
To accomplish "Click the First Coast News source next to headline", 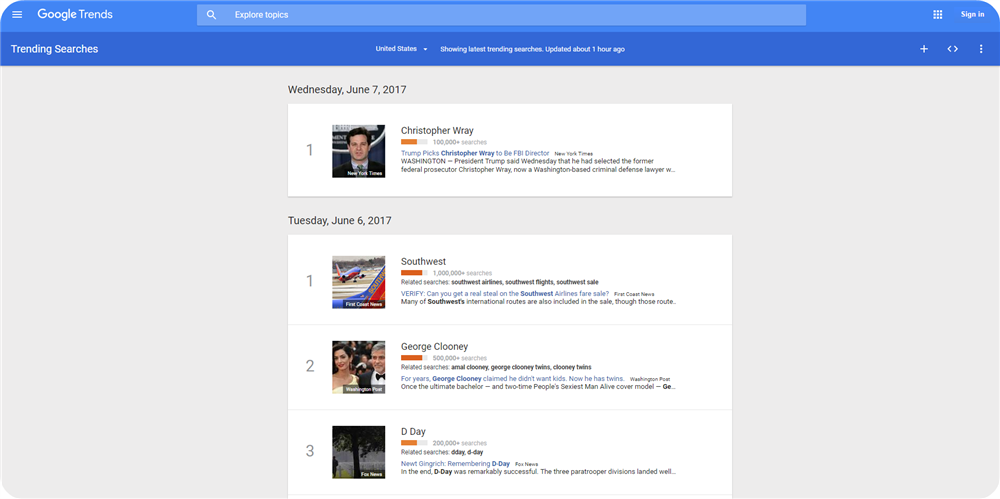I will [x=634, y=294].
